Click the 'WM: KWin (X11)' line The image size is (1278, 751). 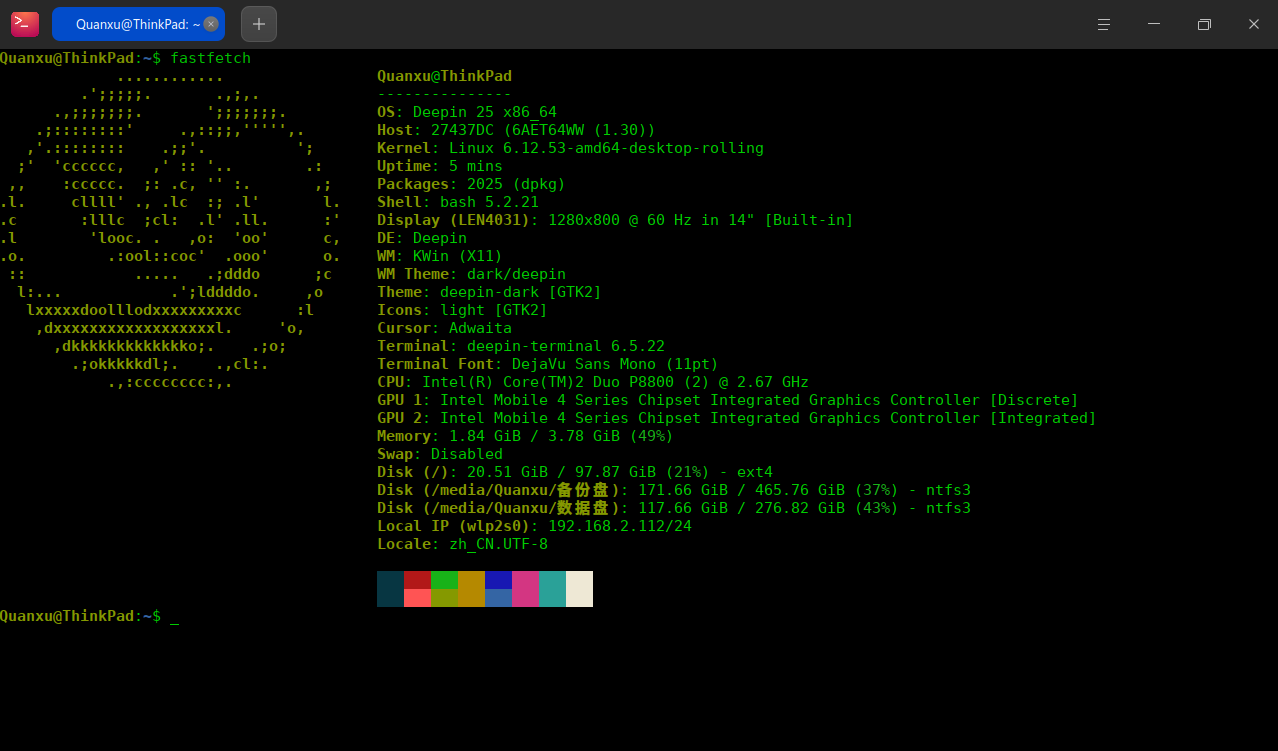coord(440,256)
